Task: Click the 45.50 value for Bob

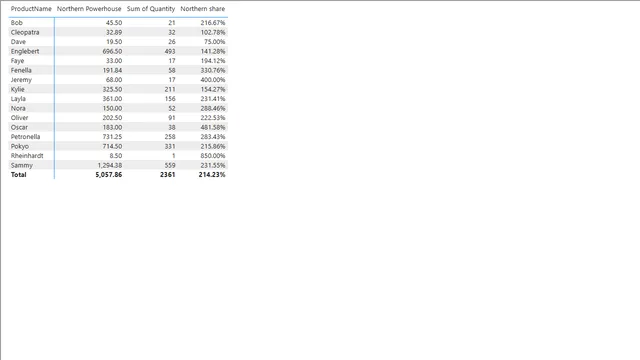Action: (114, 23)
